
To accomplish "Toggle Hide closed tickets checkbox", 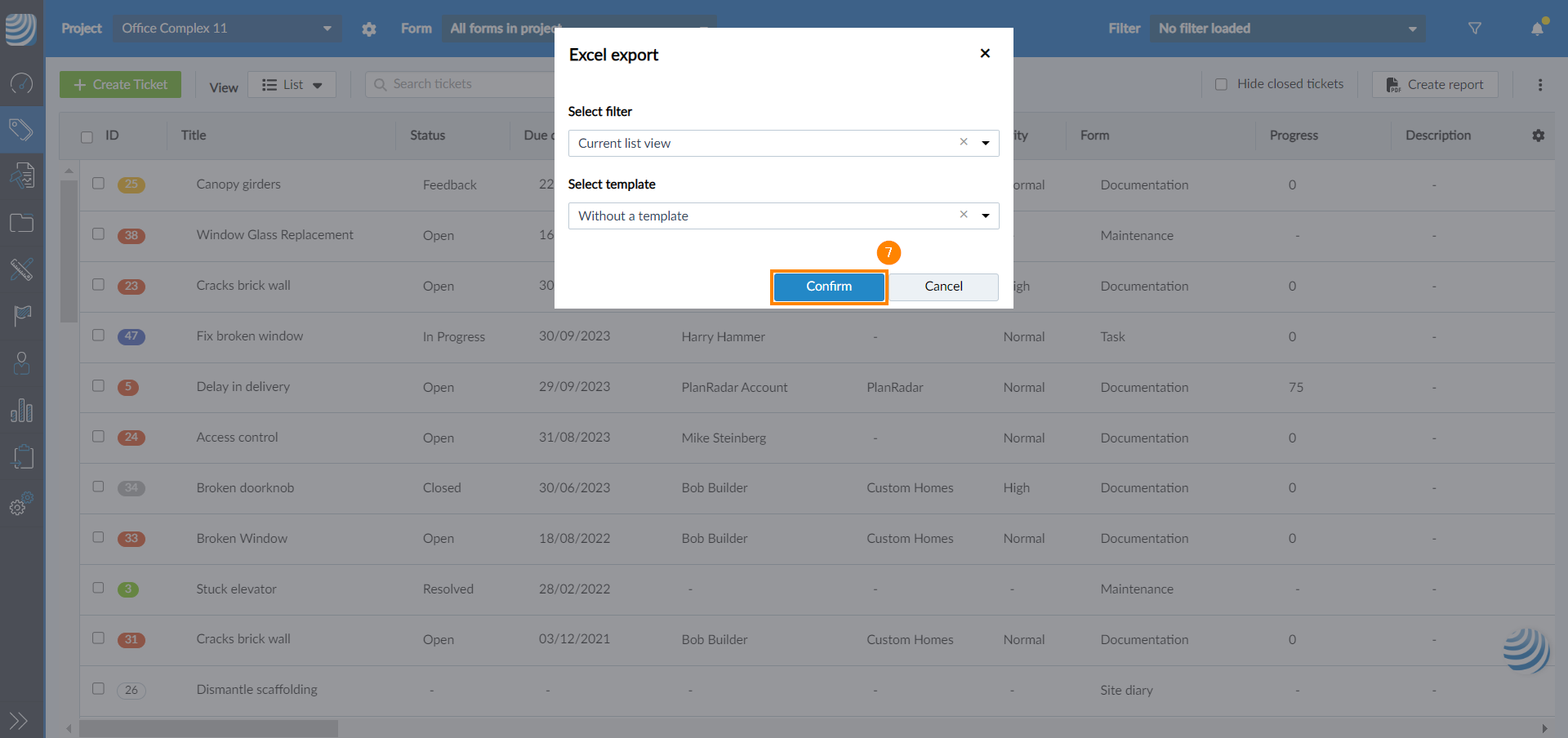I will pos(1221,84).
